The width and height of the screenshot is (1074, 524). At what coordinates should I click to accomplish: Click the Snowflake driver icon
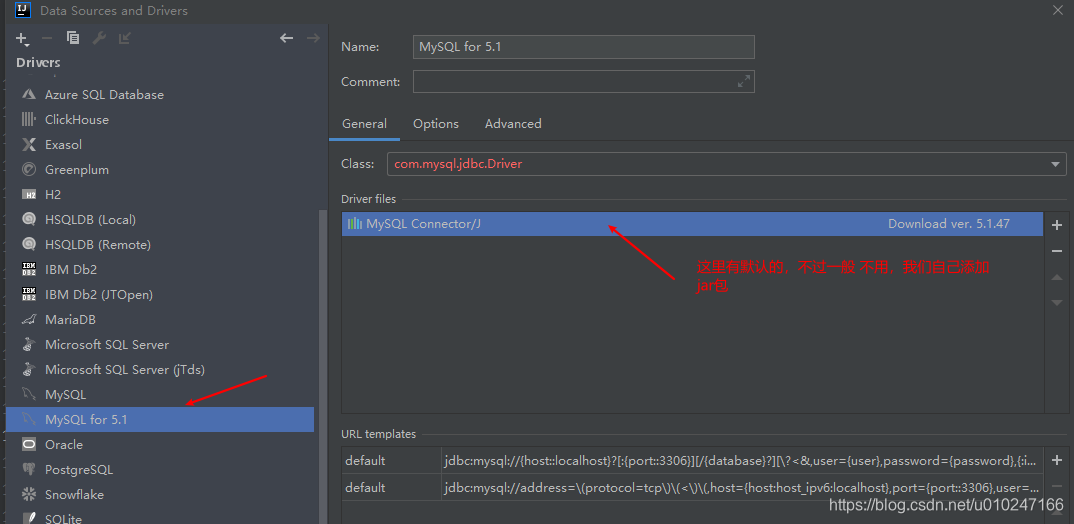(29, 495)
